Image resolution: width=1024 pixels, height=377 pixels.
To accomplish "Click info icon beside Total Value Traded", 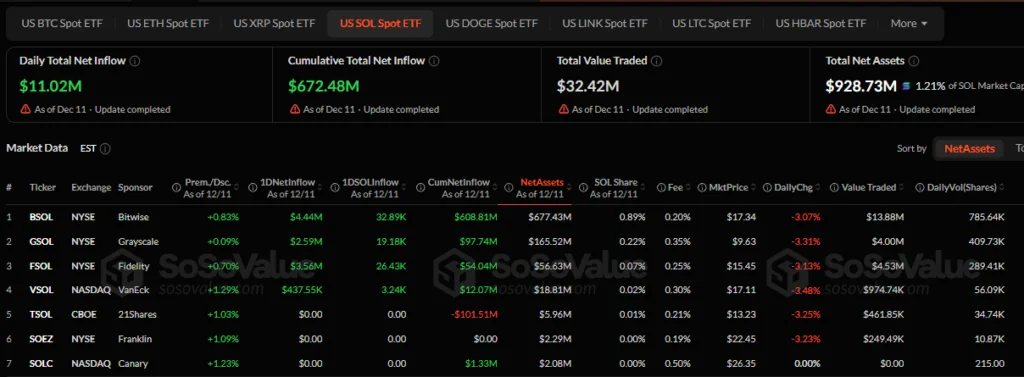I will (657, 61).
